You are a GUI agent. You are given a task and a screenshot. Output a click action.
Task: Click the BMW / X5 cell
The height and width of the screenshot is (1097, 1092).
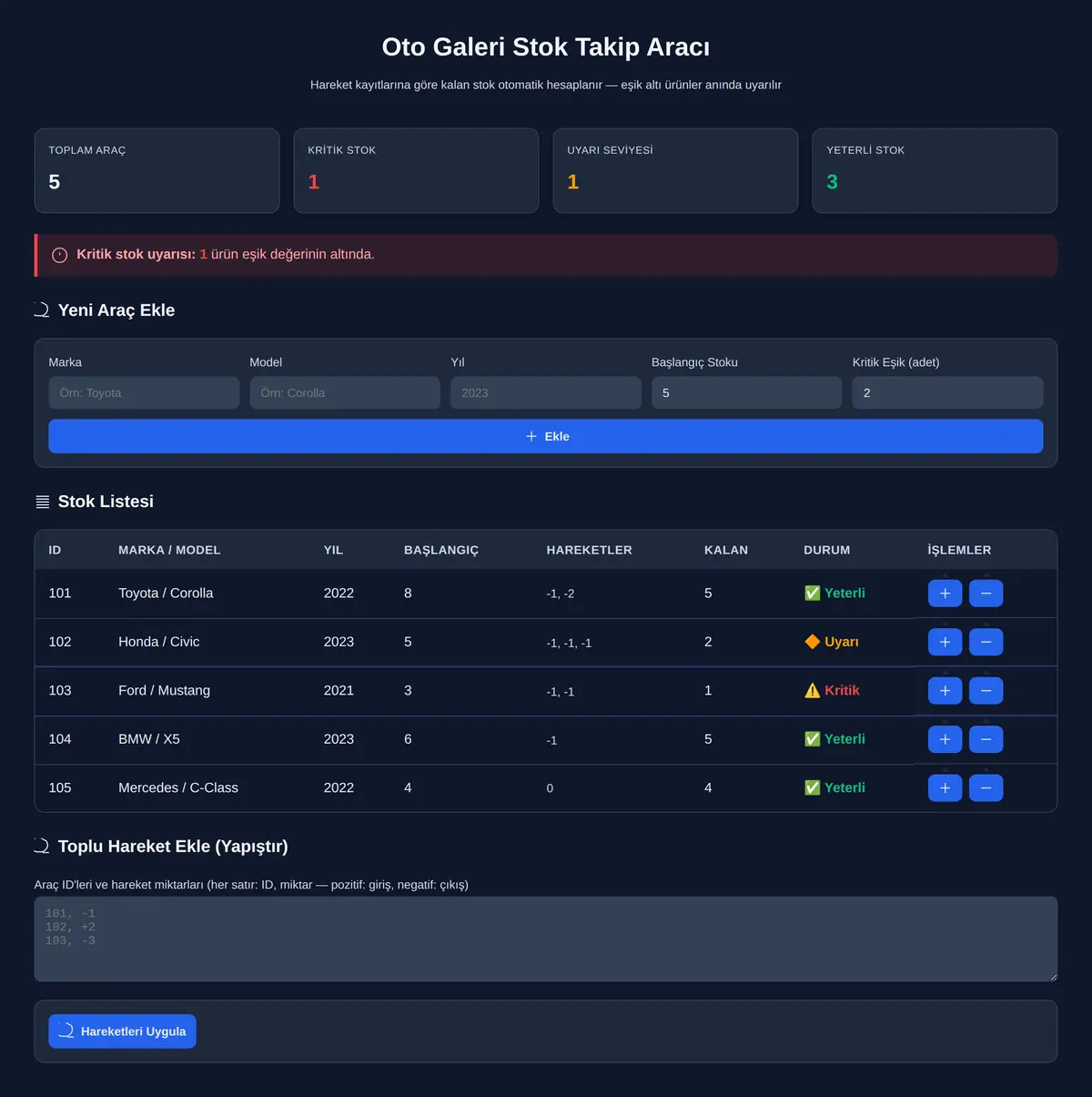149,739
